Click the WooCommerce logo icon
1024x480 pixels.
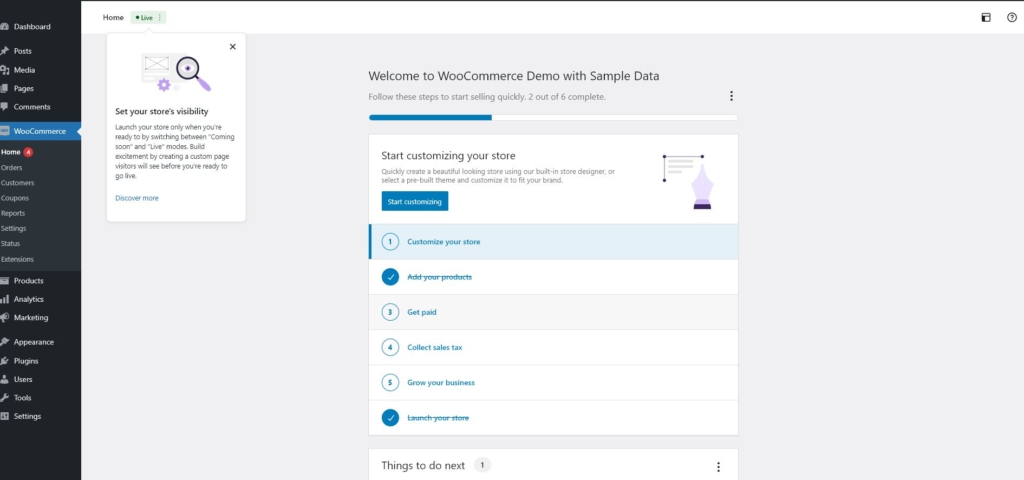[x=4, y=131]
